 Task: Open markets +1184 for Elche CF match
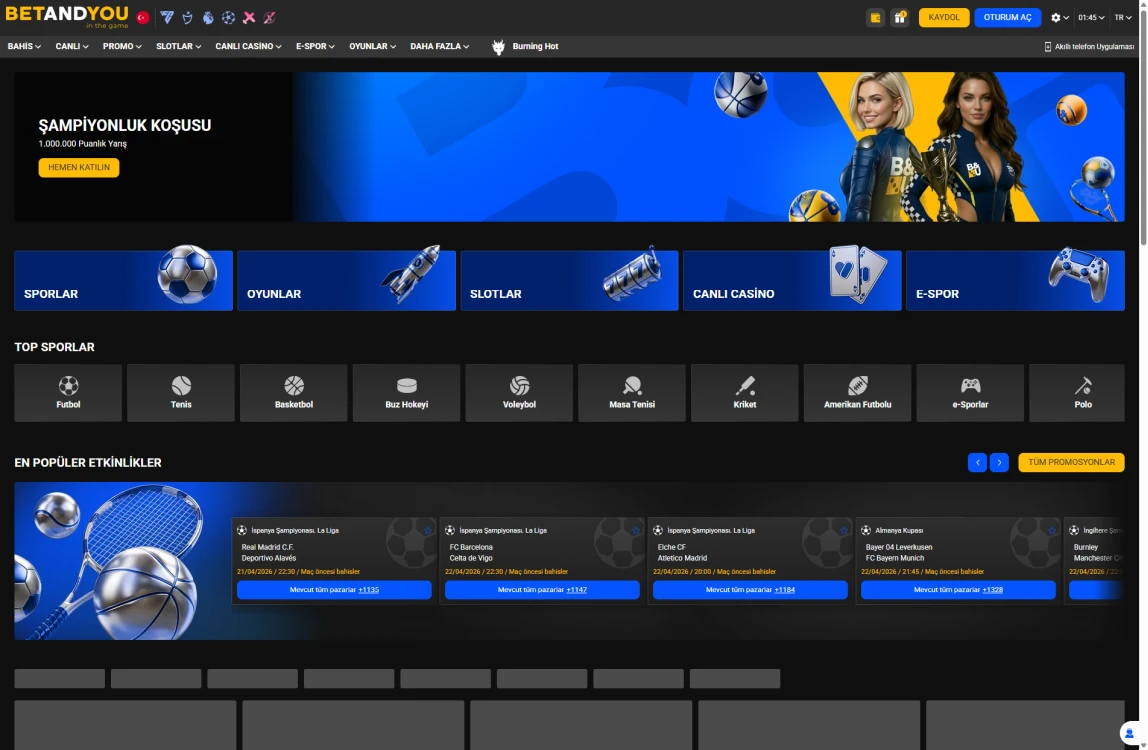click(x=750, y=590)
